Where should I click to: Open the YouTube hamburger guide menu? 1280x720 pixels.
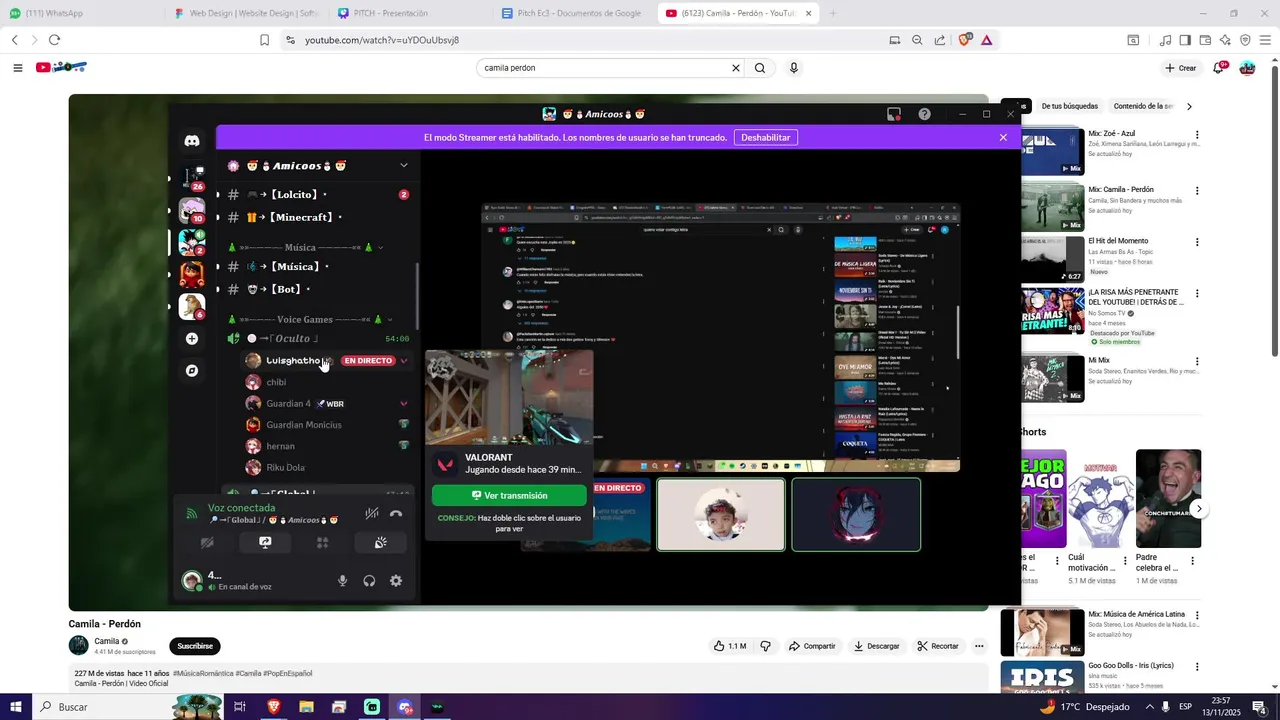coord(17,68)
